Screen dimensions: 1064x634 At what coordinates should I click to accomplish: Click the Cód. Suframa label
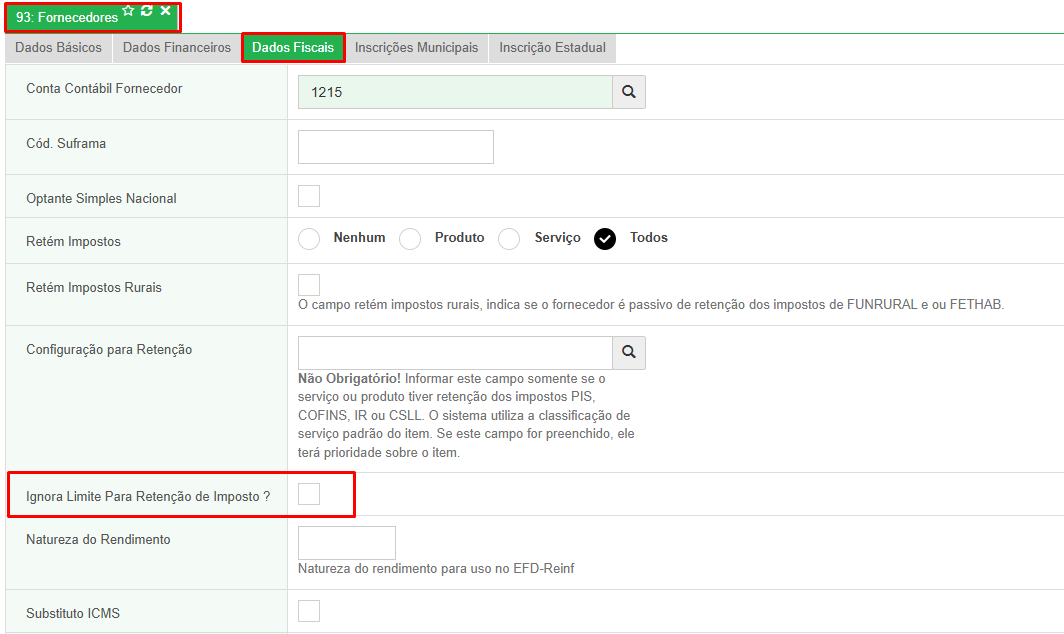click(66, 144)
